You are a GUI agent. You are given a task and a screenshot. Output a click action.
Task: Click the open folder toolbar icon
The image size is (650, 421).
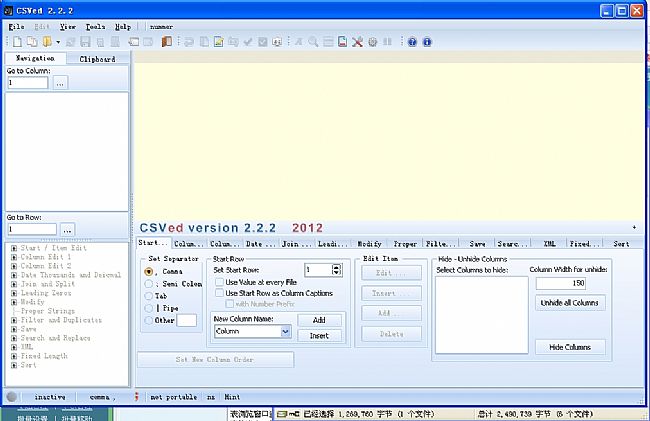coord(46,42)
